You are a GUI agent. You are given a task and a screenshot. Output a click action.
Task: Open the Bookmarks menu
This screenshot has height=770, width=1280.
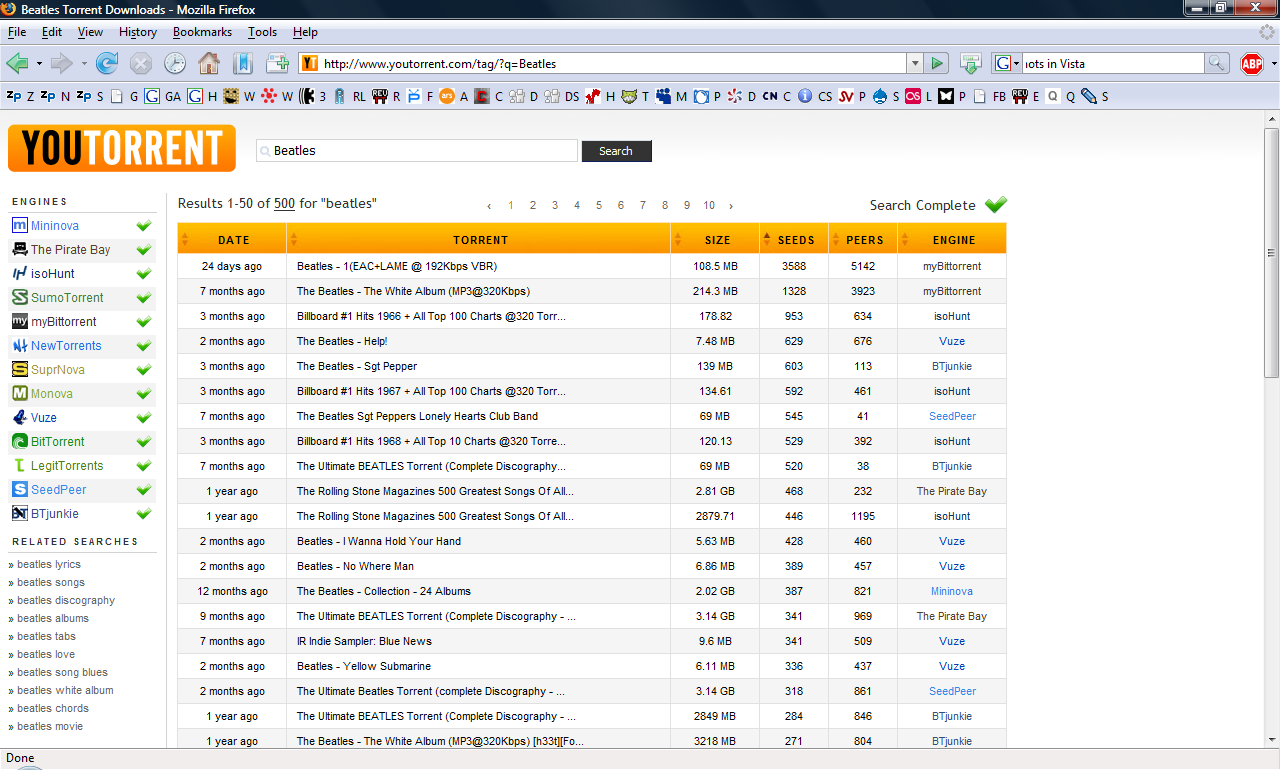click(202, 32)
